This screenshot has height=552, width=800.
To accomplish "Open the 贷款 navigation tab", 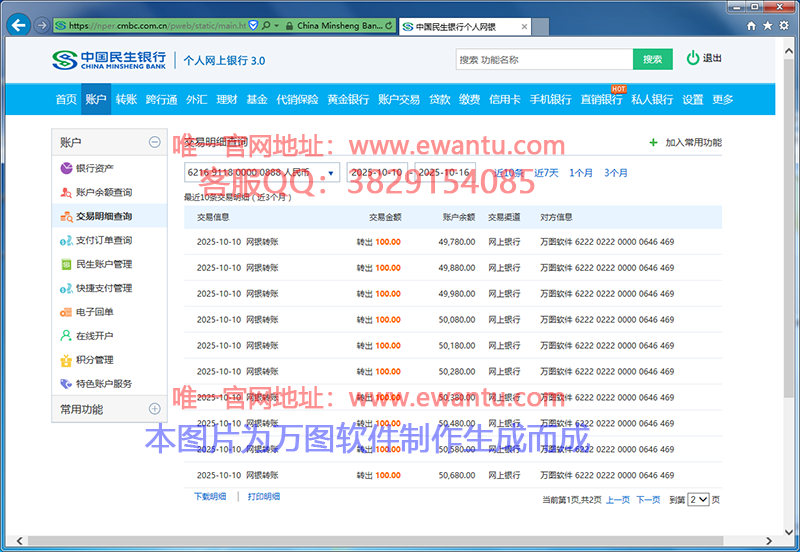I will coord(439,99).
